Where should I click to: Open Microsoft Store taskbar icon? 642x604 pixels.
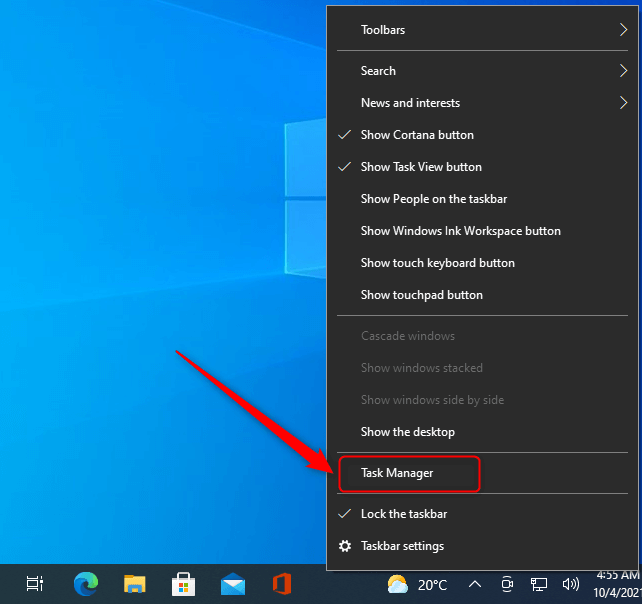tap(184, 583)
